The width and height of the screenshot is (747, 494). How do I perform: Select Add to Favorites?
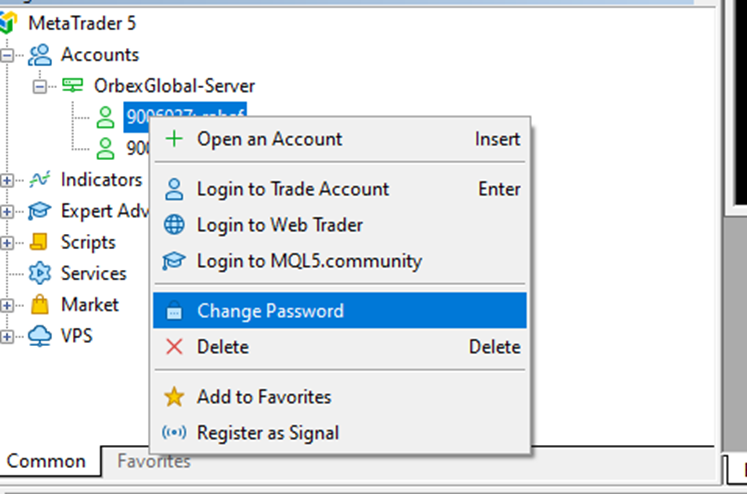[340, 397]
